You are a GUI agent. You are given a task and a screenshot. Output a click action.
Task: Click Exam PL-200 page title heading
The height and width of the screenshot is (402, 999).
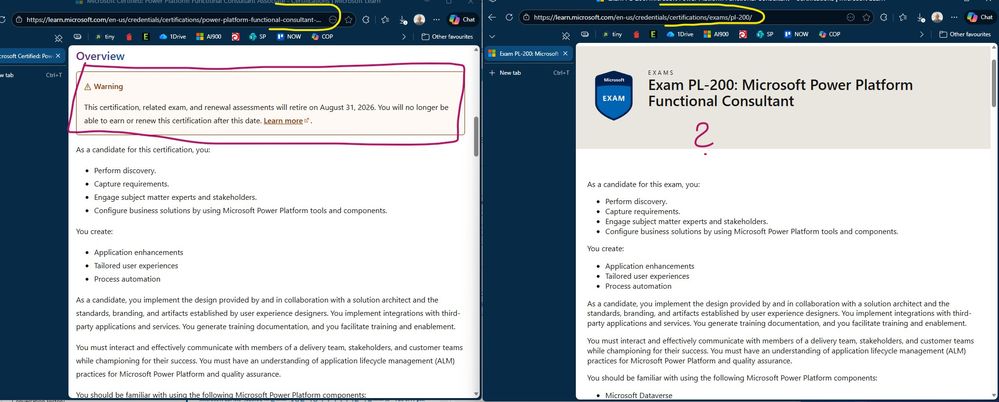point(780,92)
